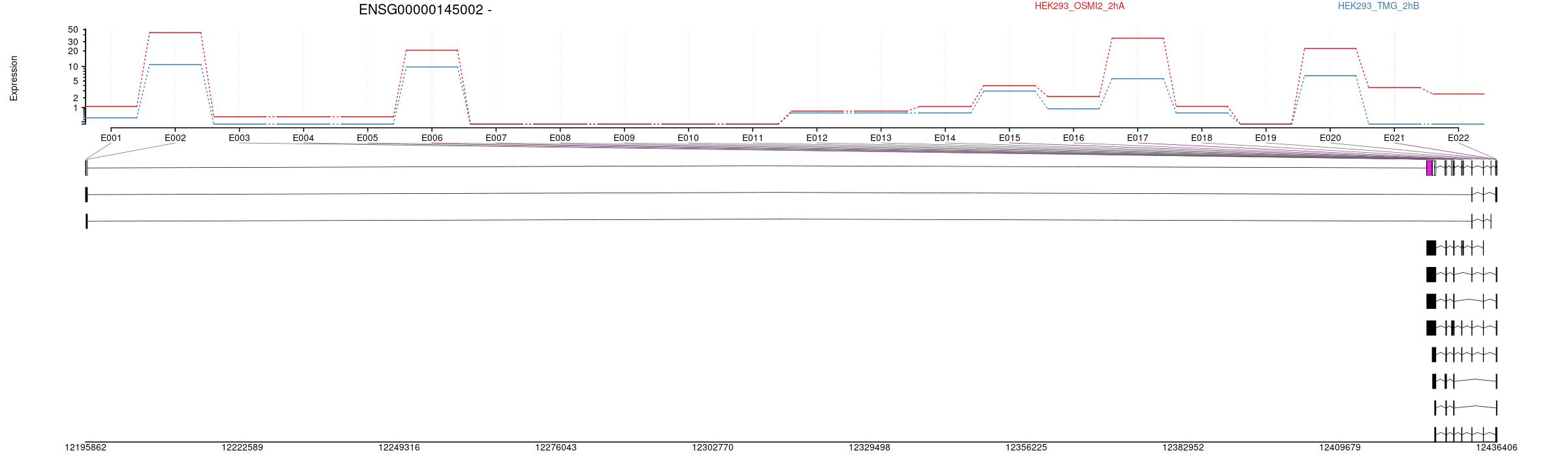
Task: Click the y-axis tick value 5
Action: [76, 82]
